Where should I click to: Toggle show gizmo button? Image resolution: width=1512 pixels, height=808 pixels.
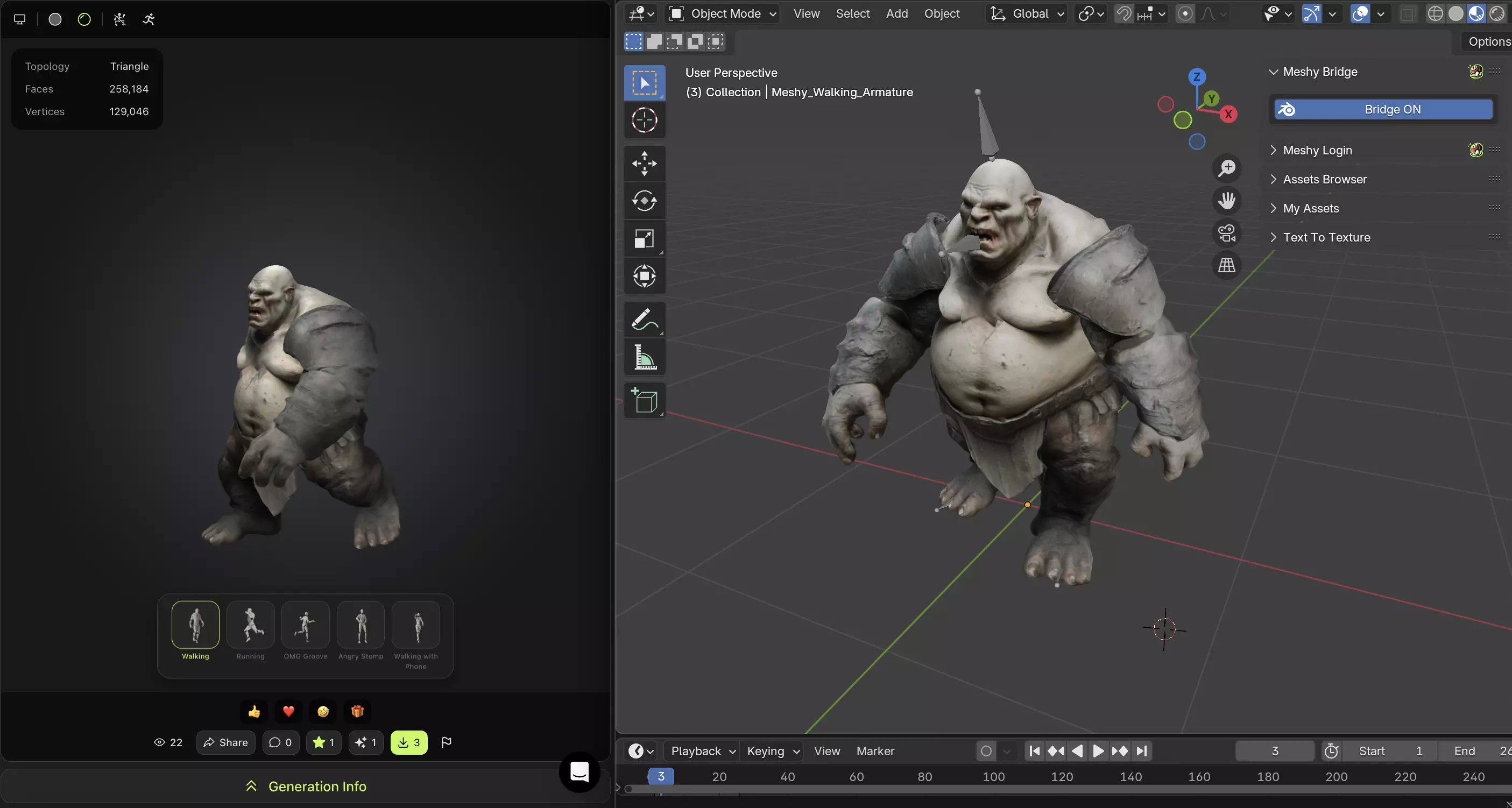1311,13
